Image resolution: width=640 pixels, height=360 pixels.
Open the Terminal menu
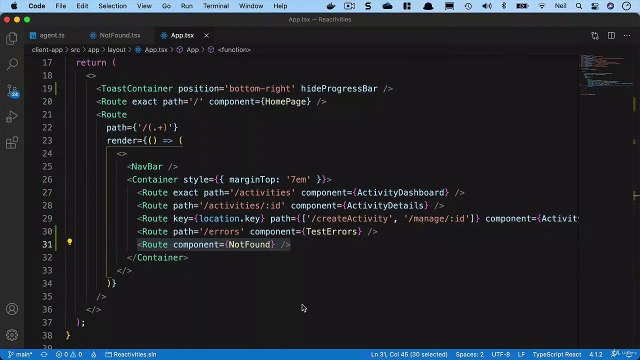point(216,6)
